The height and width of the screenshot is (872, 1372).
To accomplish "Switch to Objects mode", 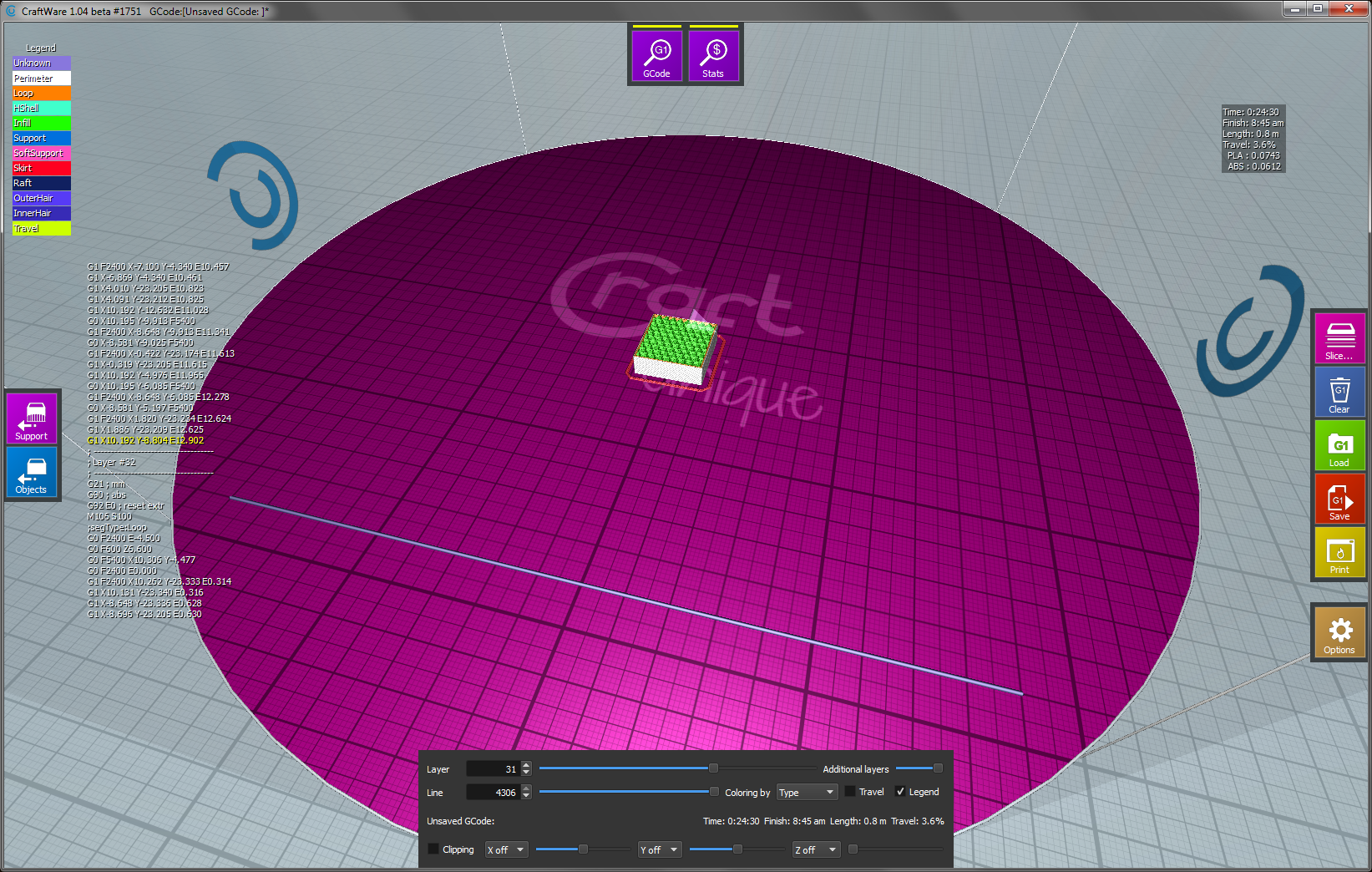I will coord(32,472).
